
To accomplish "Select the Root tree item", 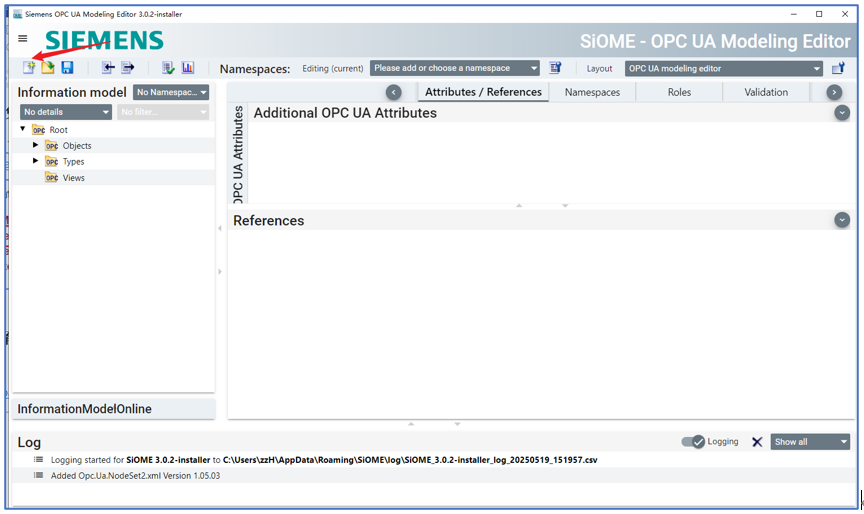I will point(58,130).
